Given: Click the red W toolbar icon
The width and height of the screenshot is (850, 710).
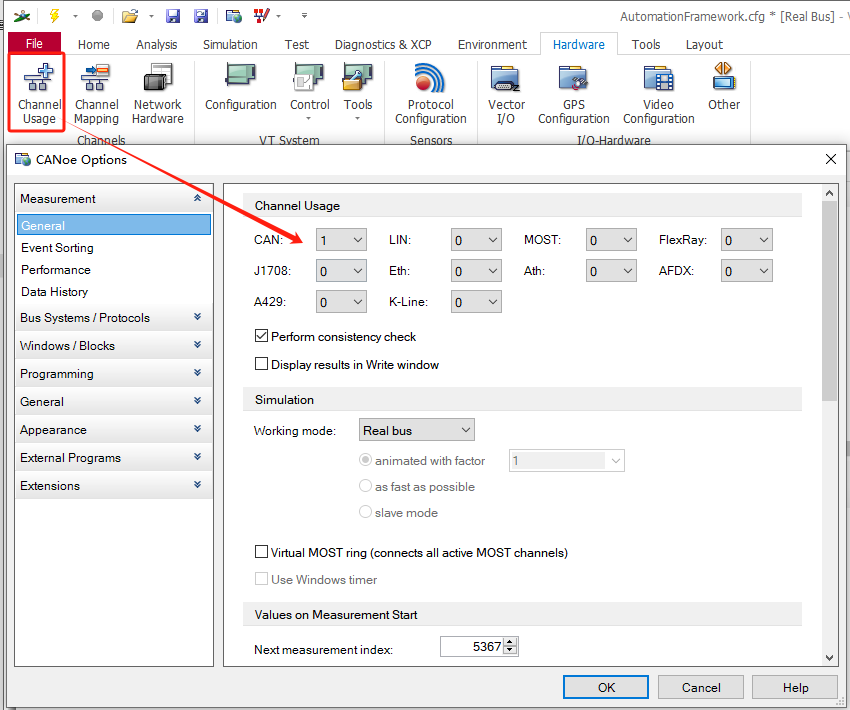Looking at the screenshot, I should 261,16.
